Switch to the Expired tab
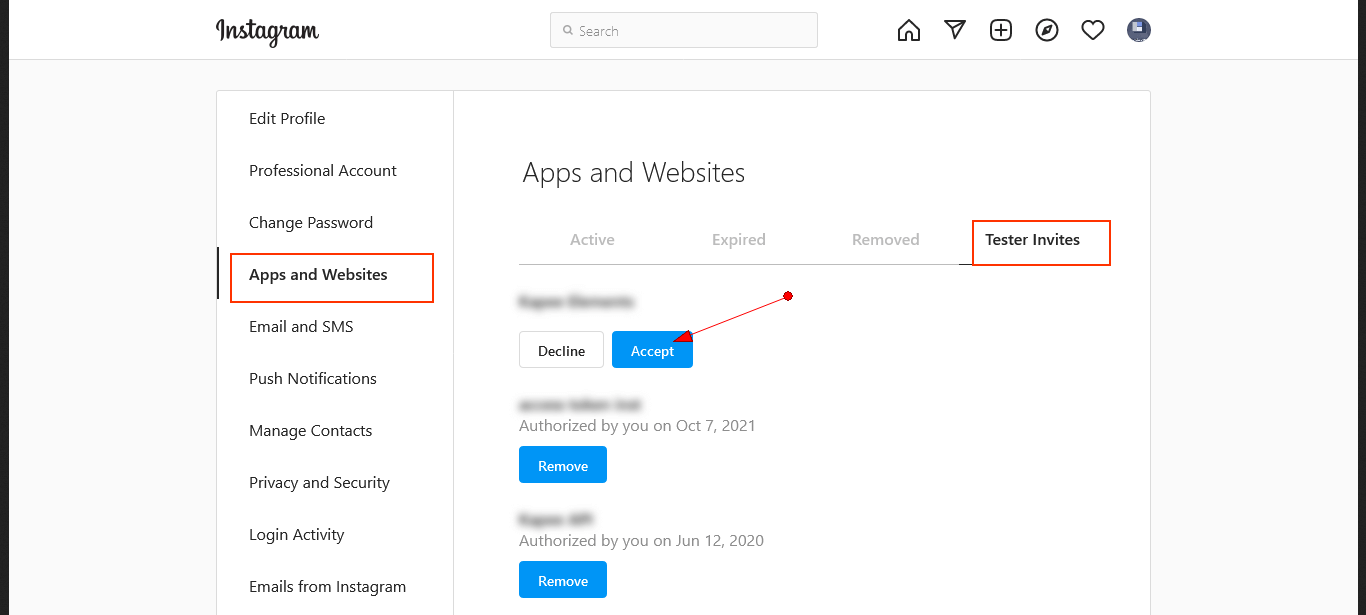Image resolution: width=1366 pixels, height=615 pixels. pos(738,240)
